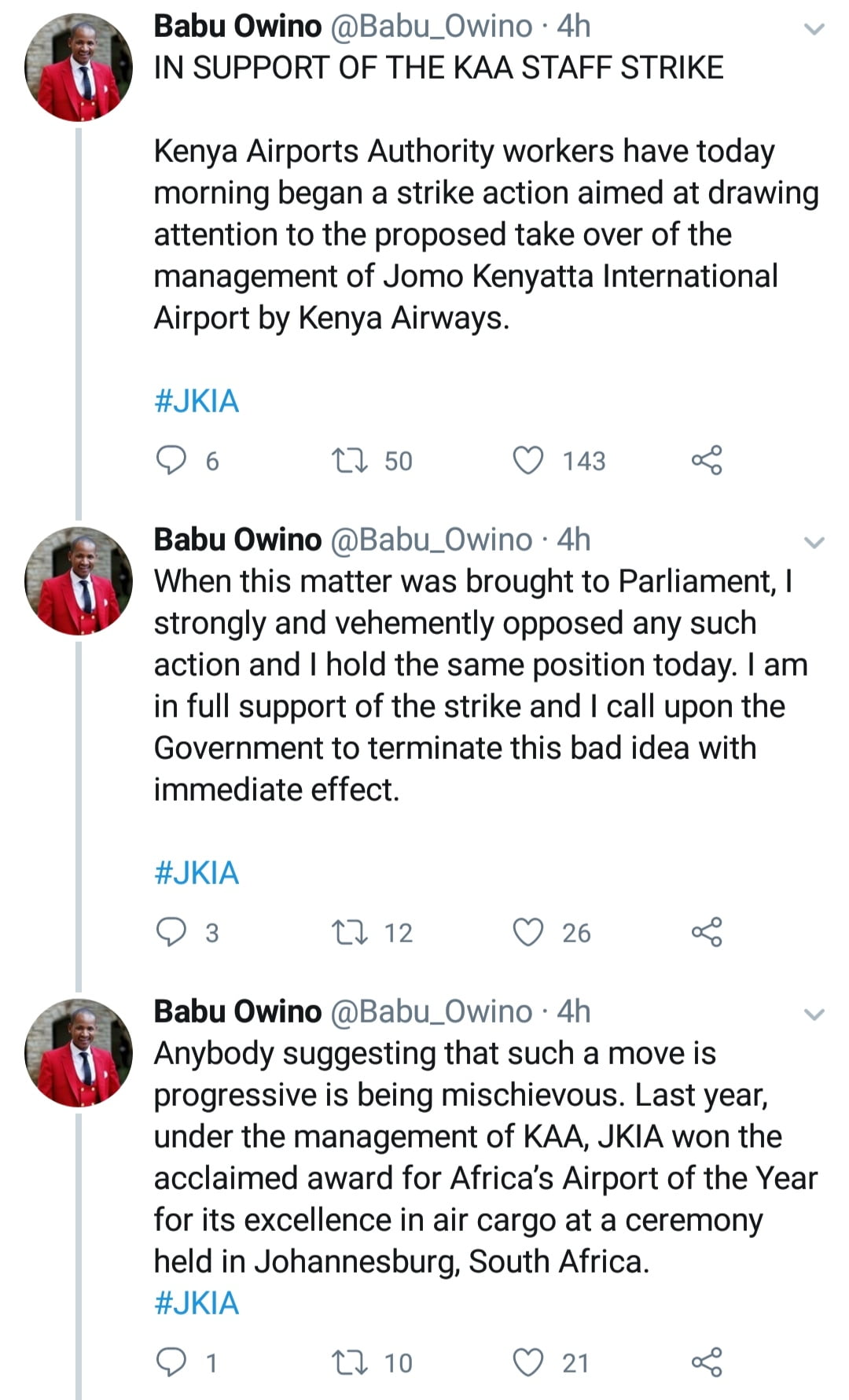Like the tweet with 21 likes
This screenshot has height=1400, width=849.
(x=528, y=1362)
